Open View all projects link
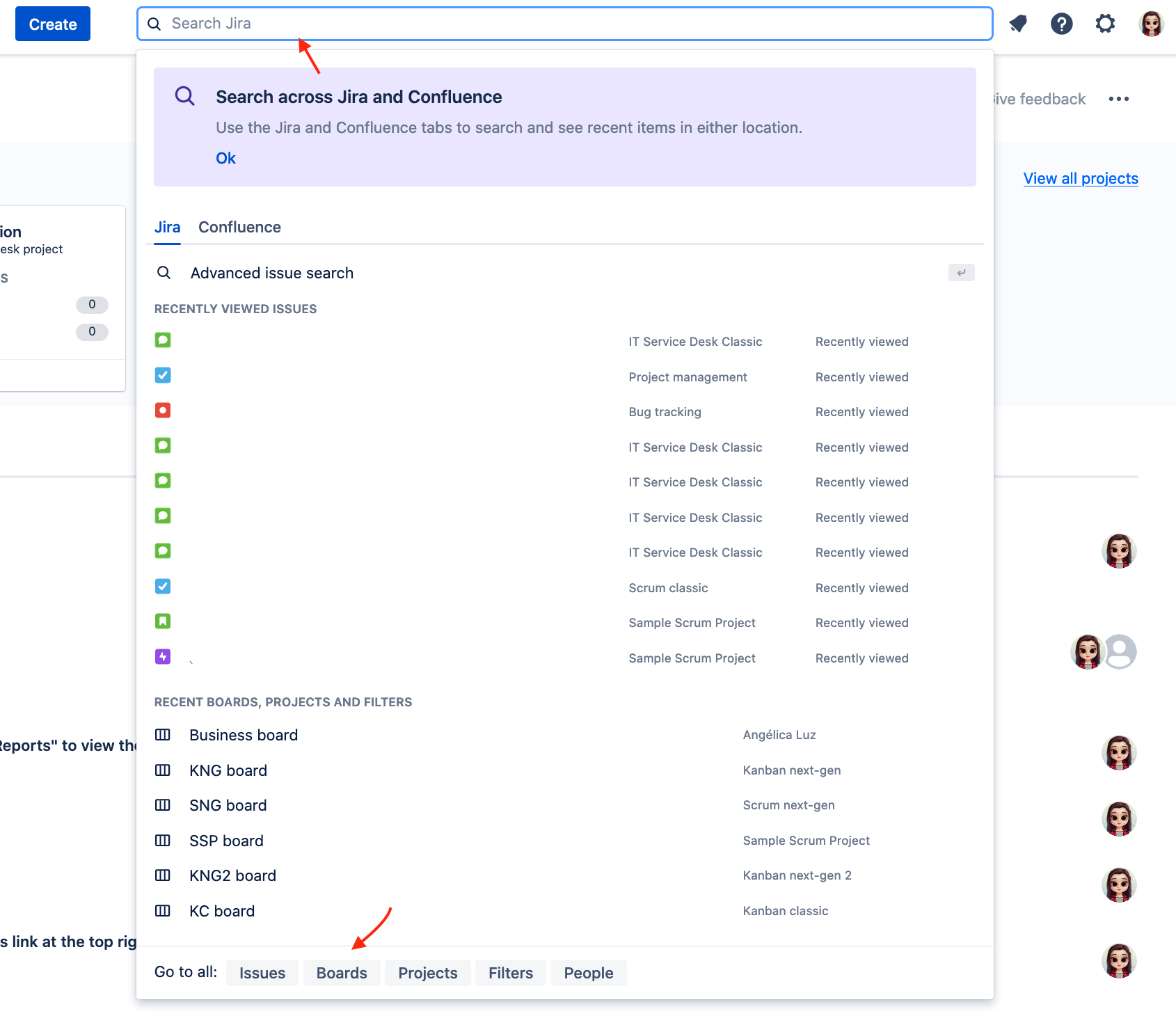This screenshot has height=1016, width=1176. [1080, 178]
